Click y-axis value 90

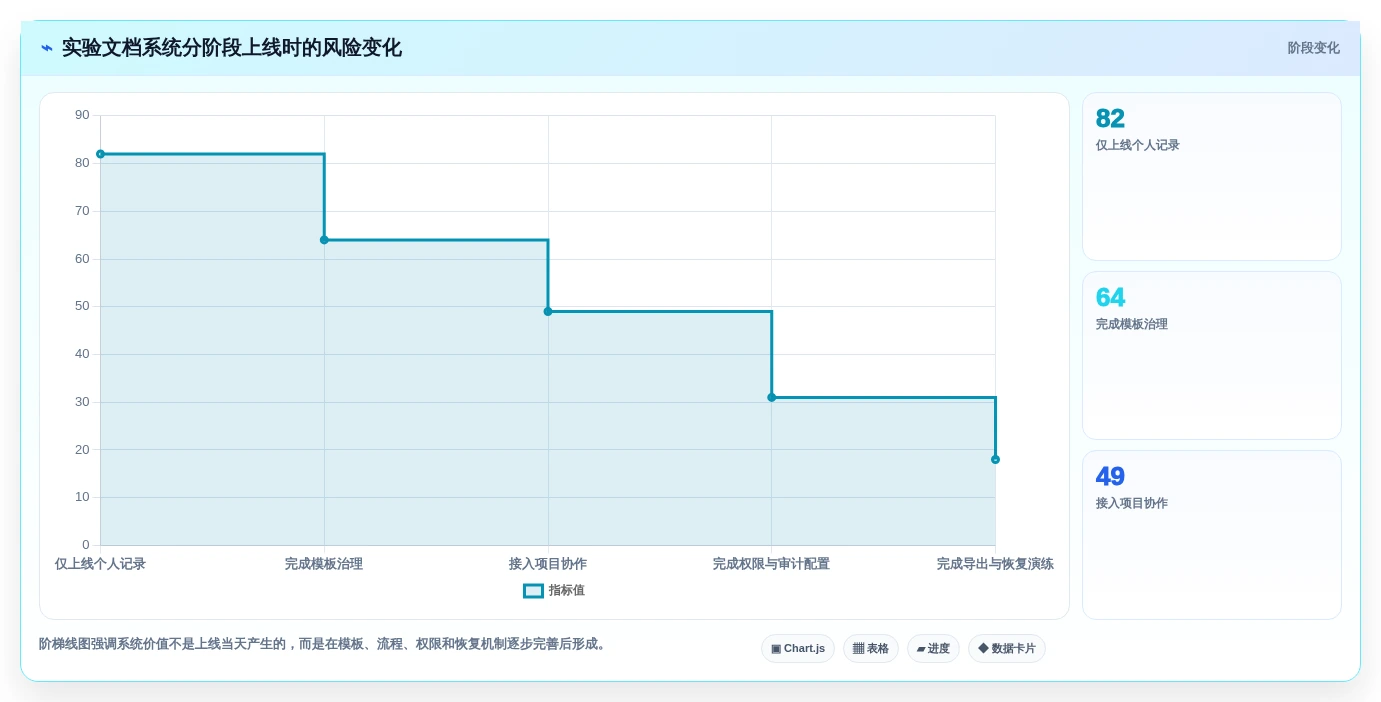click(x=82, y=115)
